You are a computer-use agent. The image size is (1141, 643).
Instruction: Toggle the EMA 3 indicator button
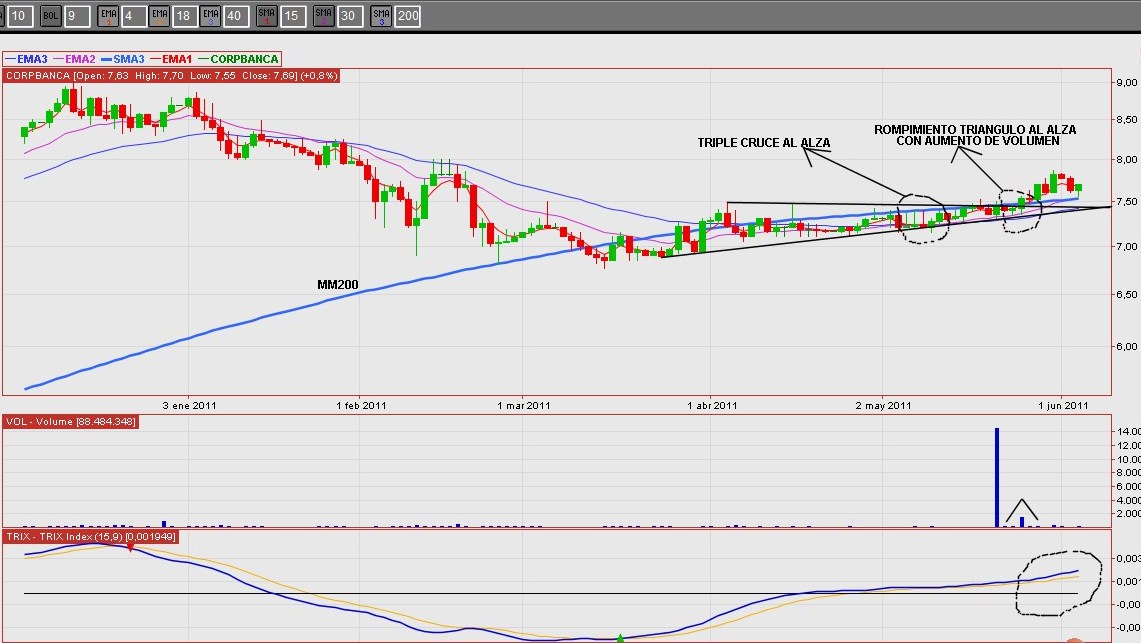[210, 16]
